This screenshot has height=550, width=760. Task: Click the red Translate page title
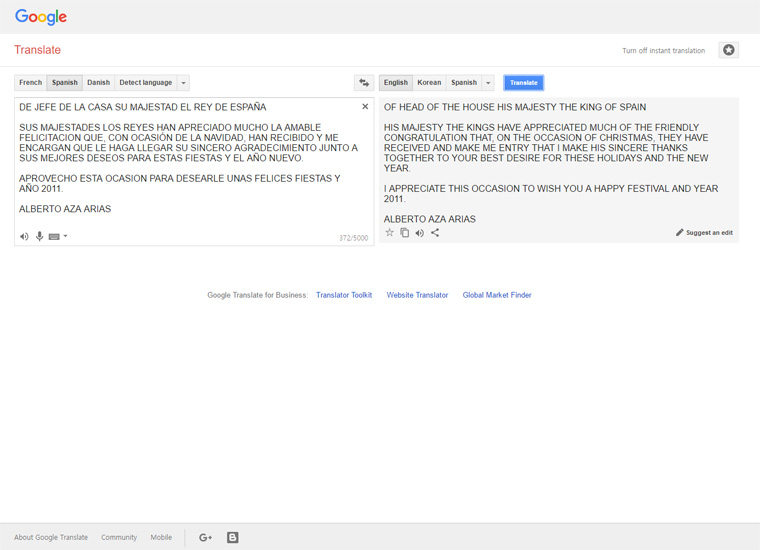[x=37, y=50]
